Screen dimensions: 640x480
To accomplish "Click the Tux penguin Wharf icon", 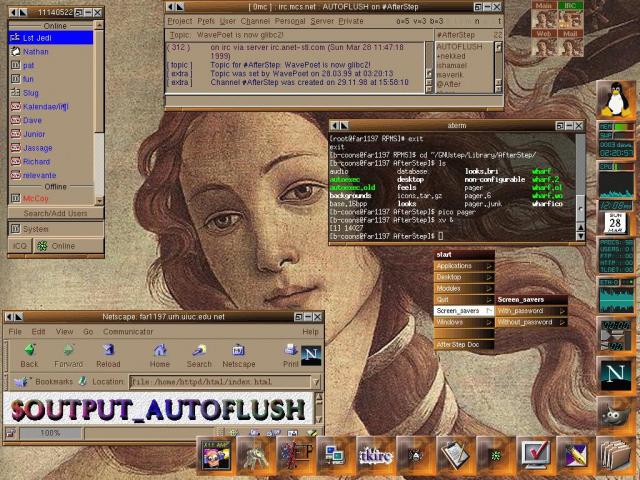I will pyautogui.click(x=616, y=99).
